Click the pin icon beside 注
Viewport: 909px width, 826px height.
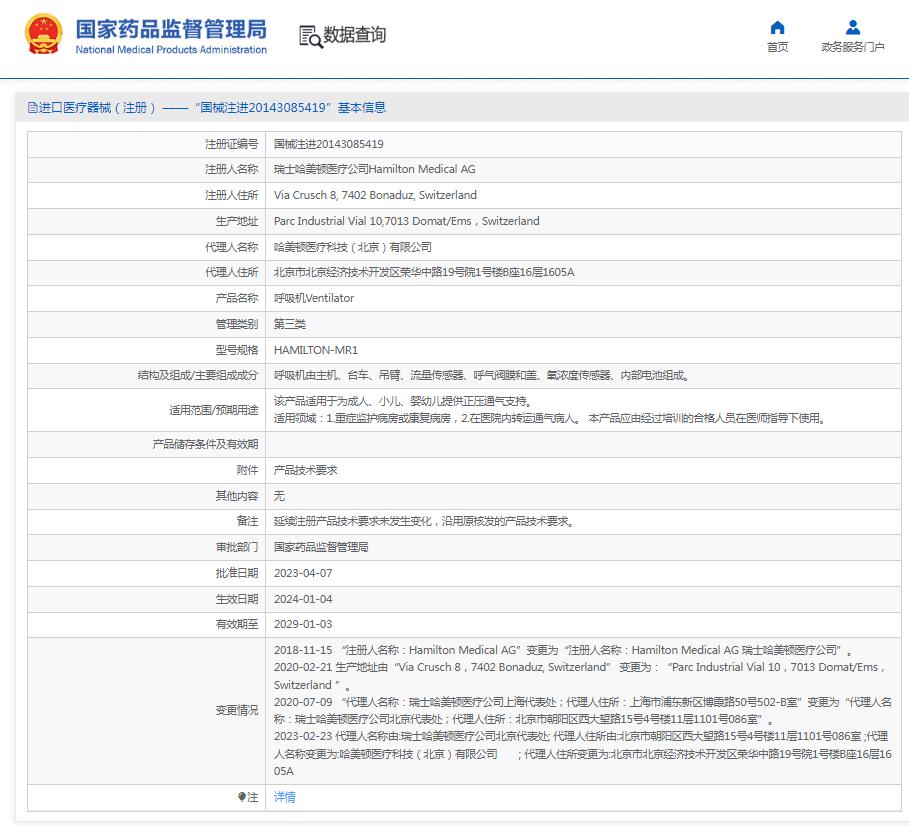pos(241,797)
